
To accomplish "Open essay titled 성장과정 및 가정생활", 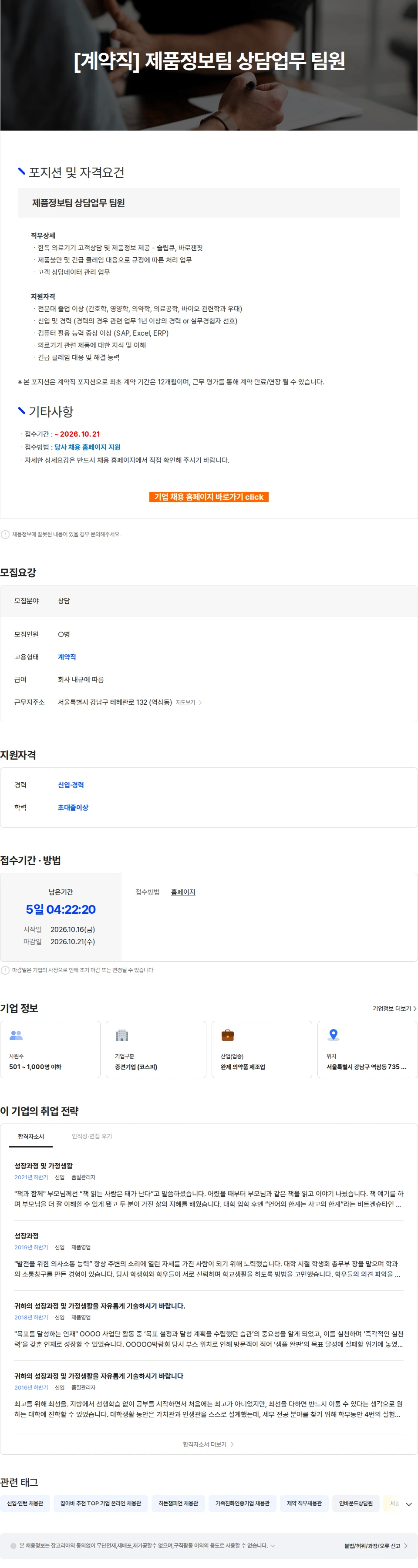I will point(44,1166).
